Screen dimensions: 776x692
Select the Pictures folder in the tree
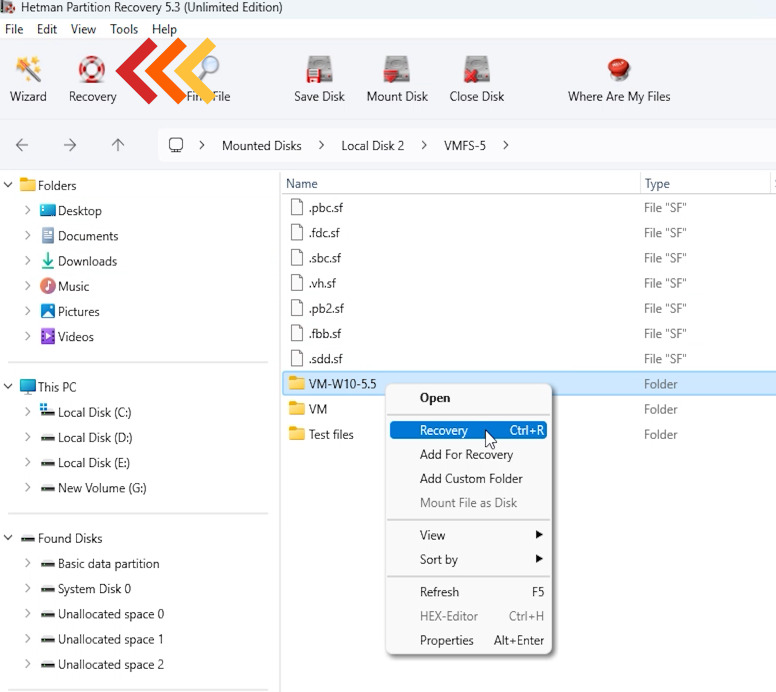tap(78, 312)
